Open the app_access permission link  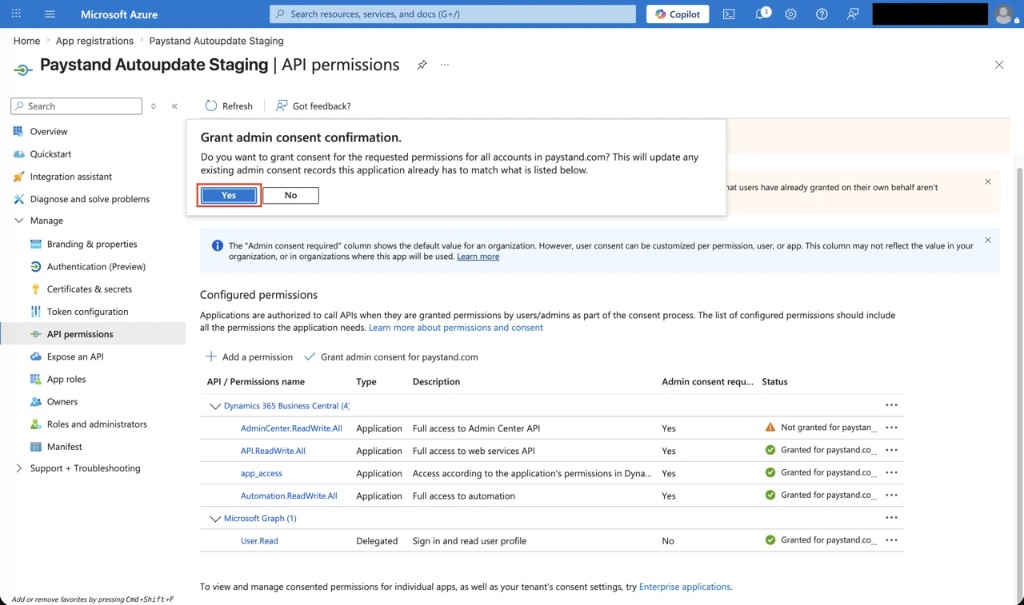tap(261, 474)
